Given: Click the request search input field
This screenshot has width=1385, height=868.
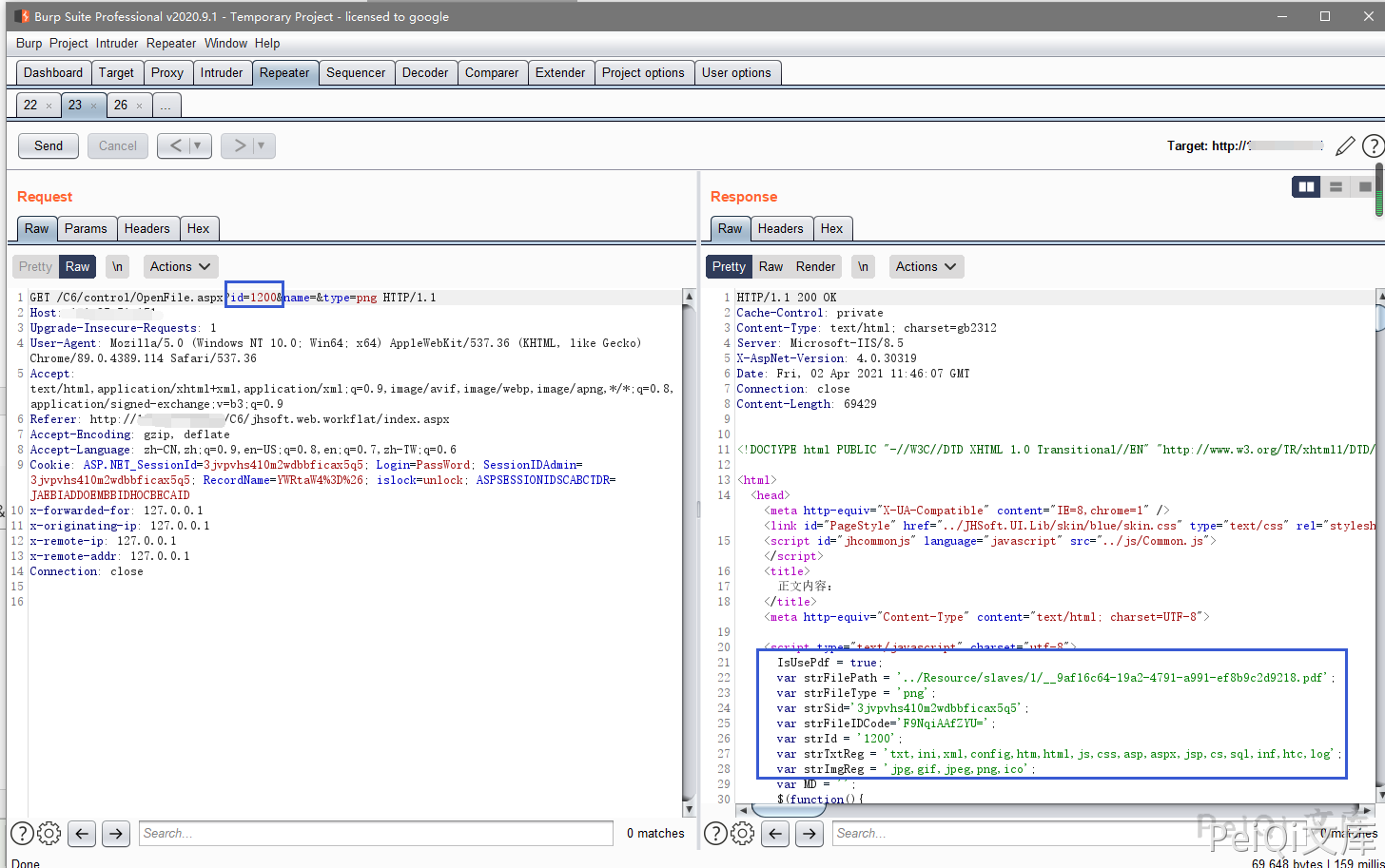Looking at the screenshot, I should (x=376, y=834).
